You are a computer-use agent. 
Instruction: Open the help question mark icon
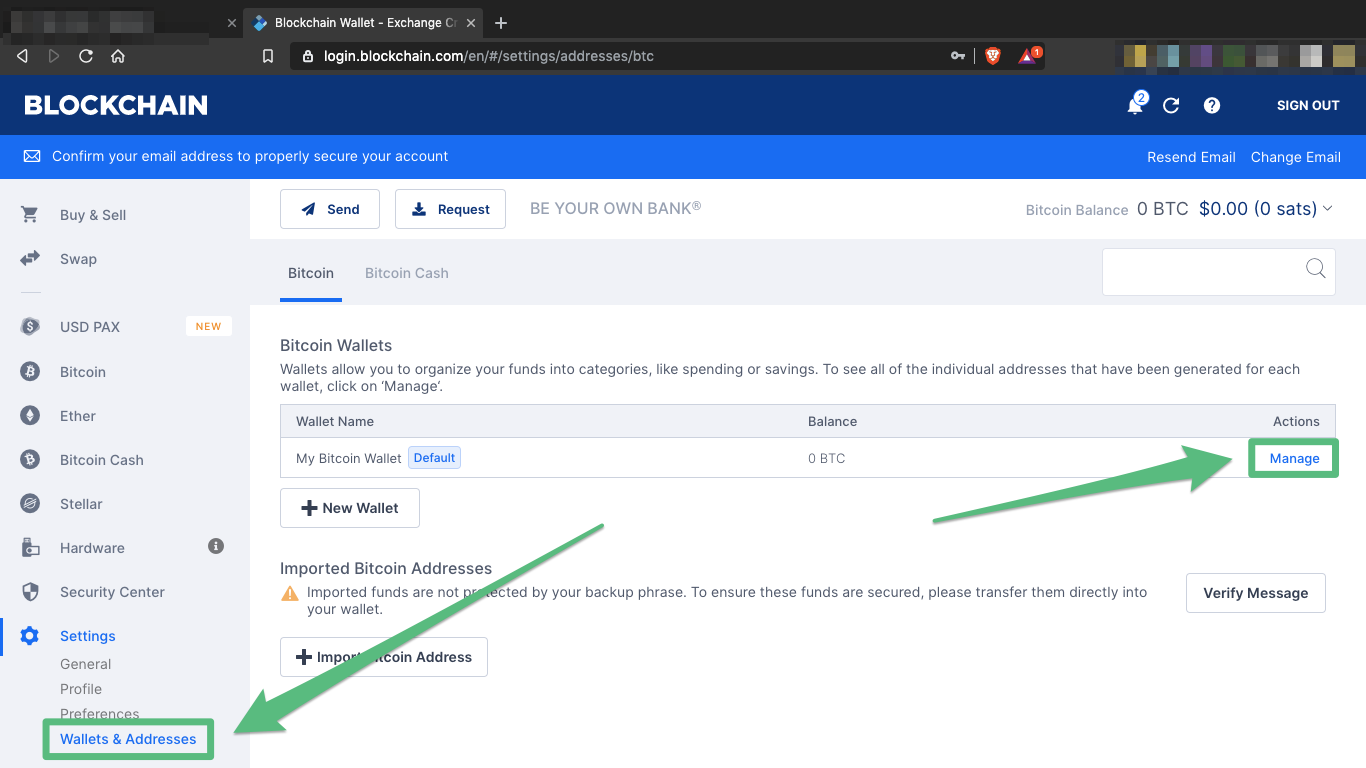point(1212,105)
